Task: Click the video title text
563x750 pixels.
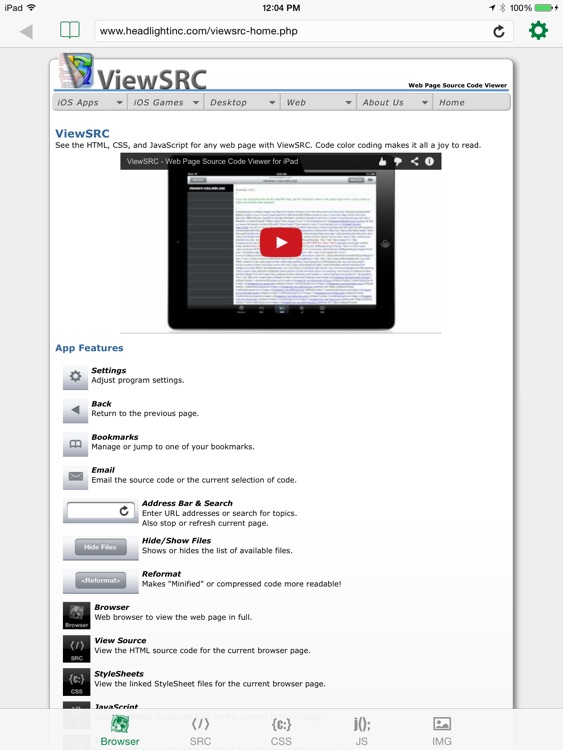Action: (x=212, y=162)
